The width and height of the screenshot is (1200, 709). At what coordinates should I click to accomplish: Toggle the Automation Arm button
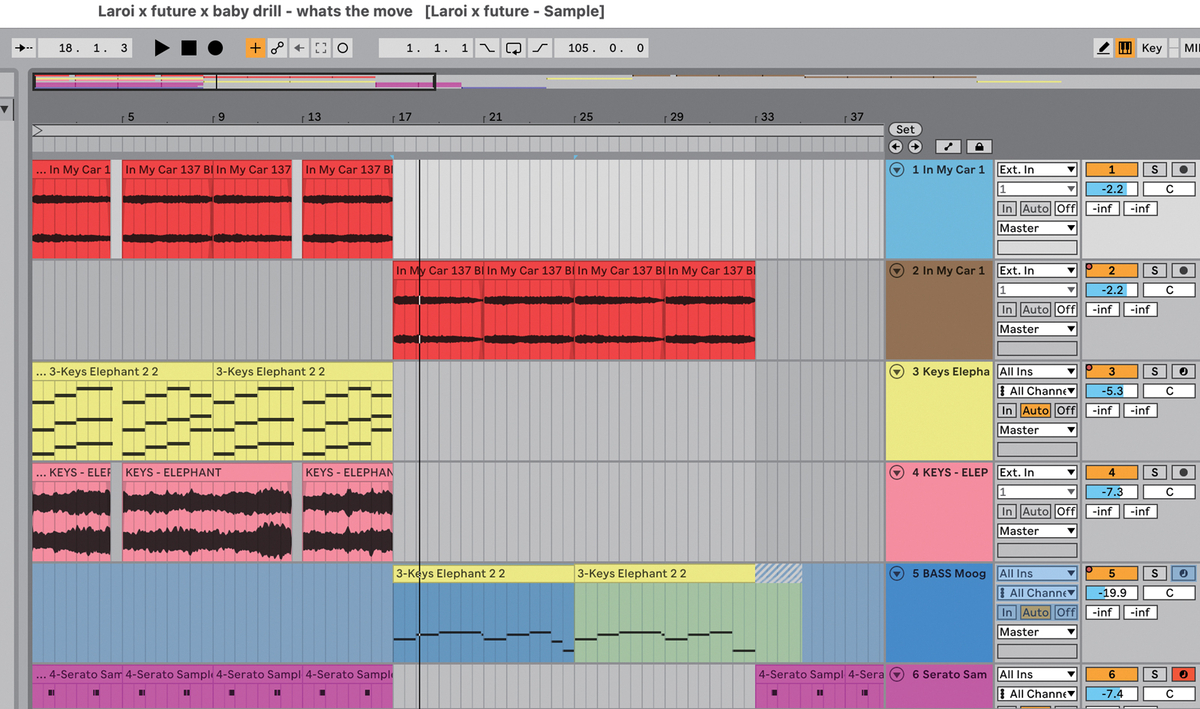click(x=277, y=48)
